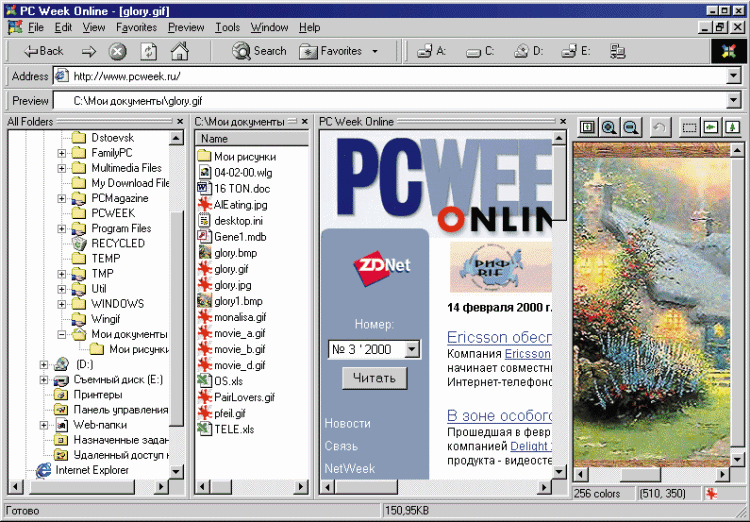
Task: Click the web page vertical scrollbar thumb
Action: pyautogui.click(x=559, y=182)
